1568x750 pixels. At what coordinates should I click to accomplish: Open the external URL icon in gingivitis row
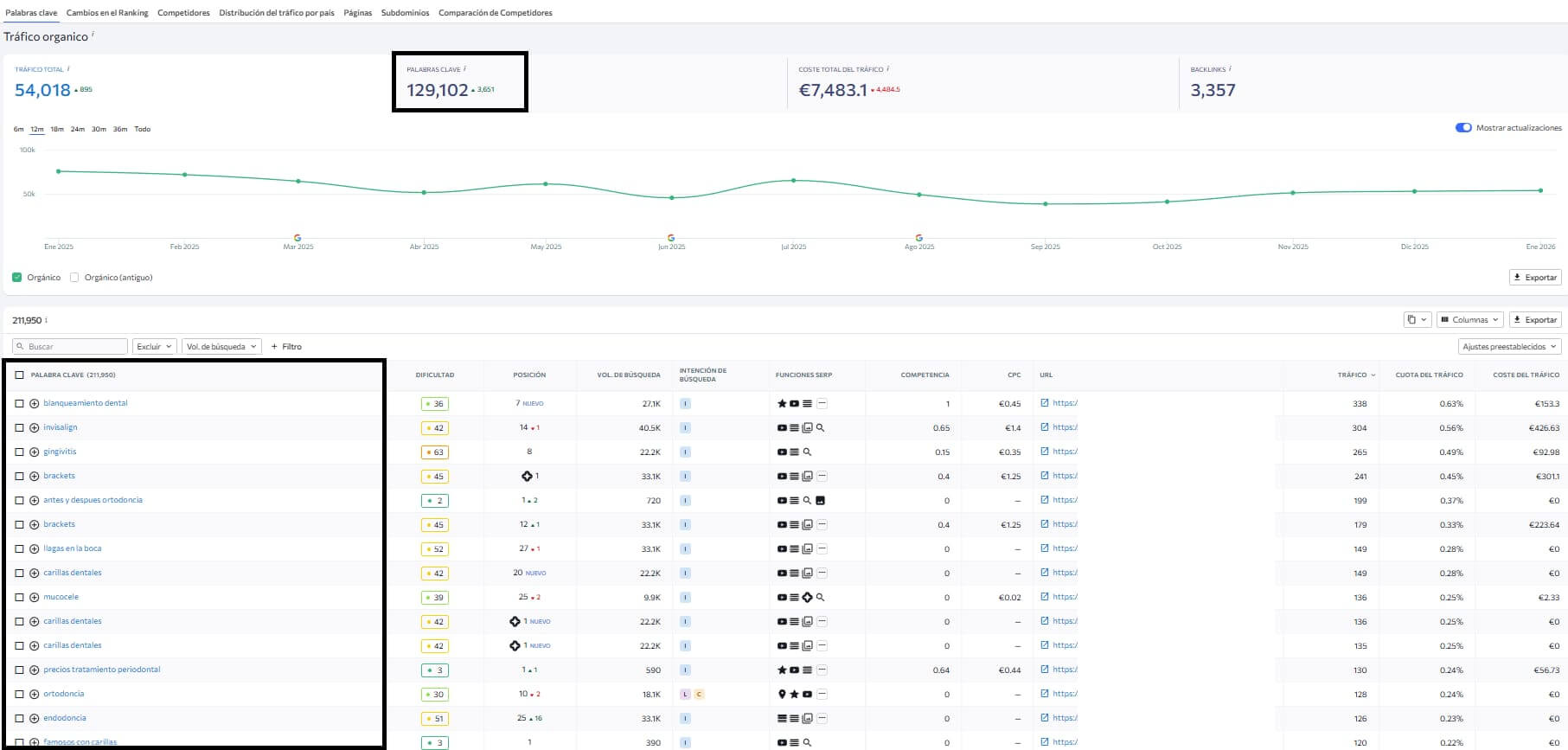tap(1045, 452)
